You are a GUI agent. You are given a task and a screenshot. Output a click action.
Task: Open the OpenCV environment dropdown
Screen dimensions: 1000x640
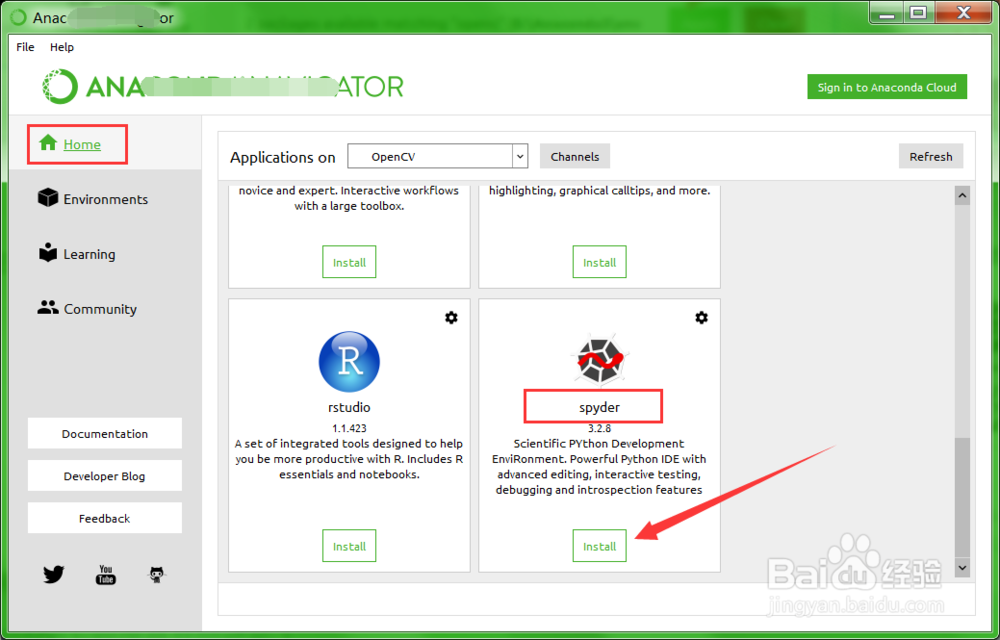pos(438,156)
